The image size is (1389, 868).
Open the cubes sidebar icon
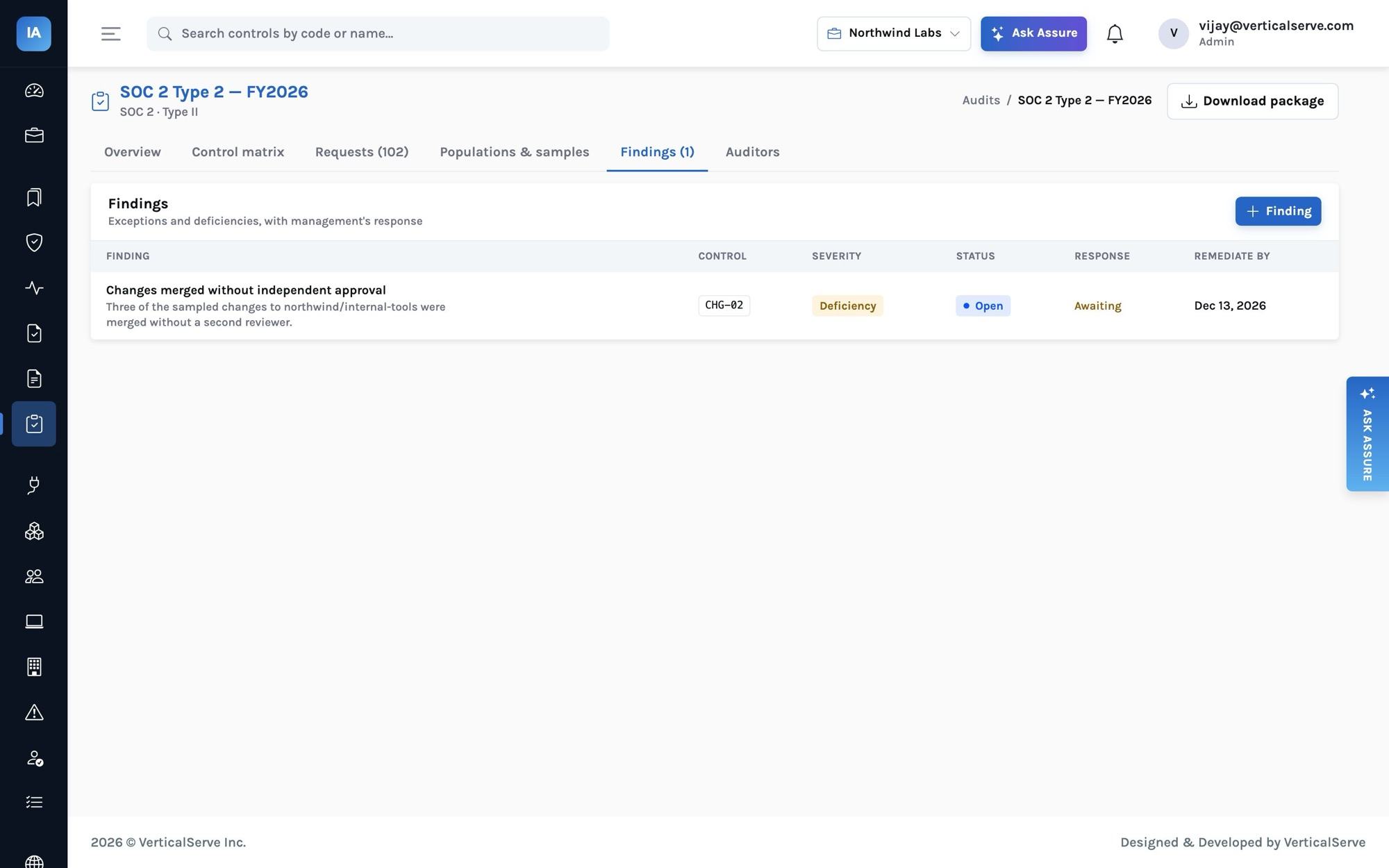click(x=34, y=531)
